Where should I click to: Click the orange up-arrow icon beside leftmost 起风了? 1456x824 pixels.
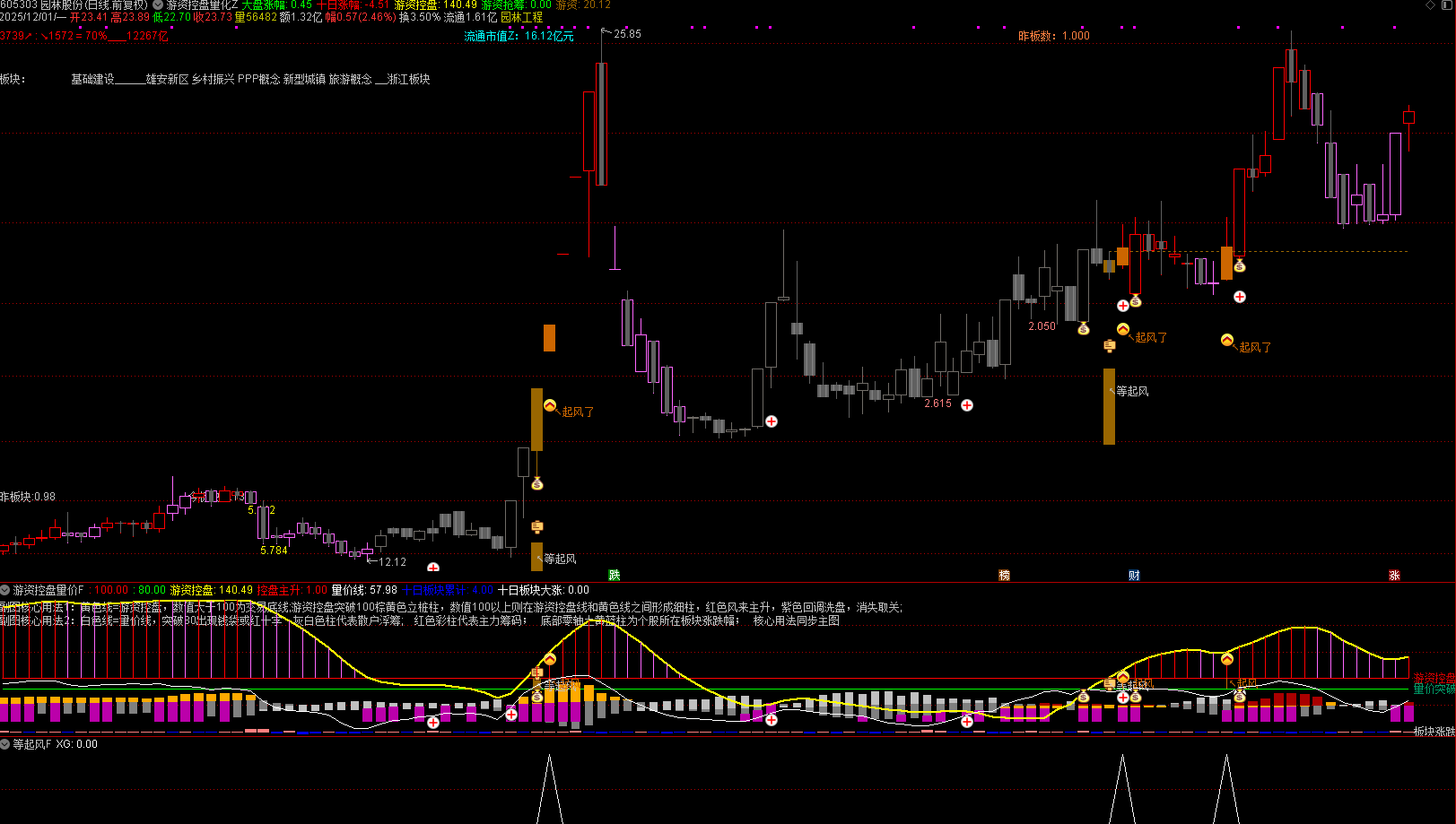pos(550,406)
